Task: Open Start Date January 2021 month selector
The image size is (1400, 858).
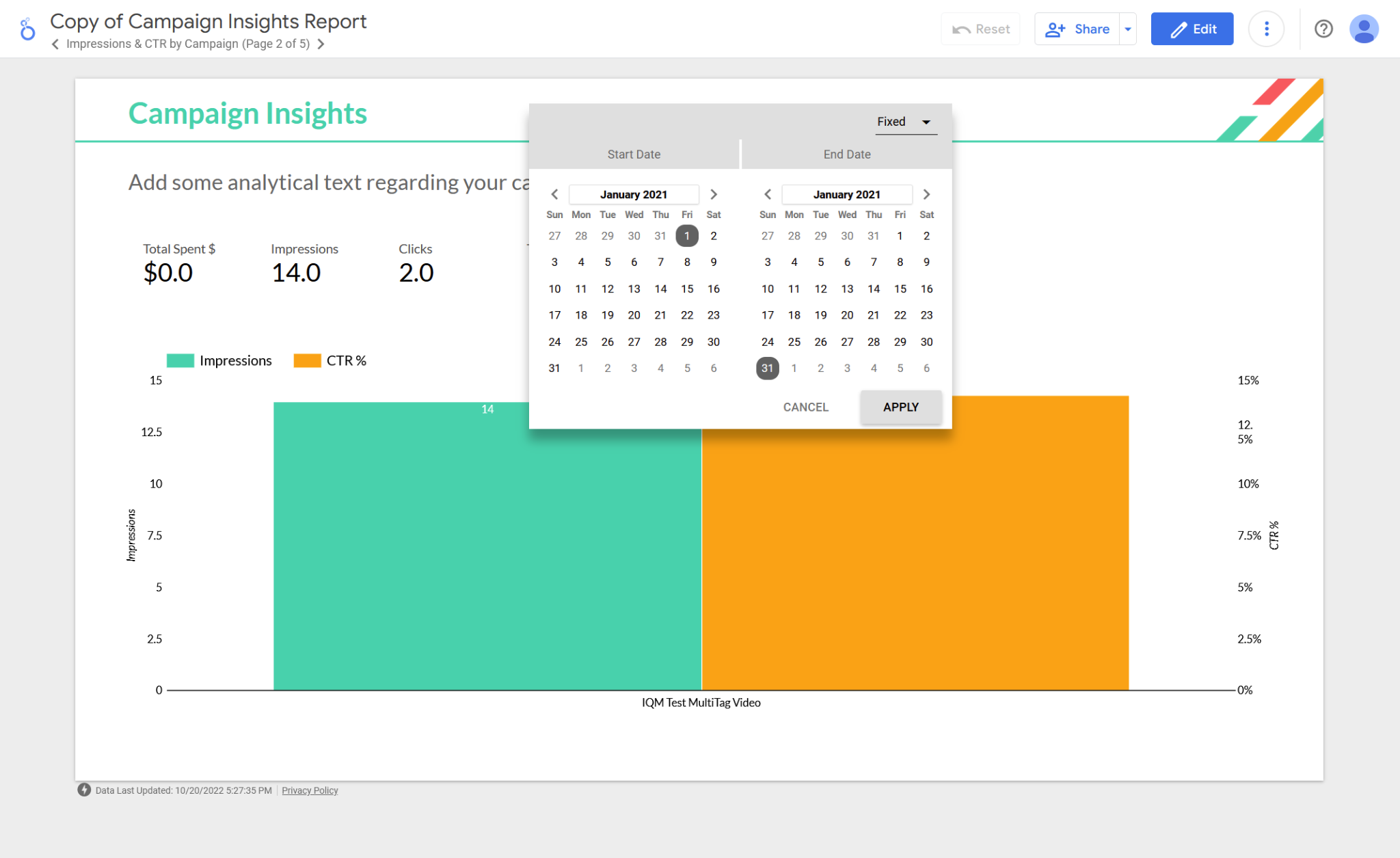Action: pyautogui.click(x=634, y=194)
